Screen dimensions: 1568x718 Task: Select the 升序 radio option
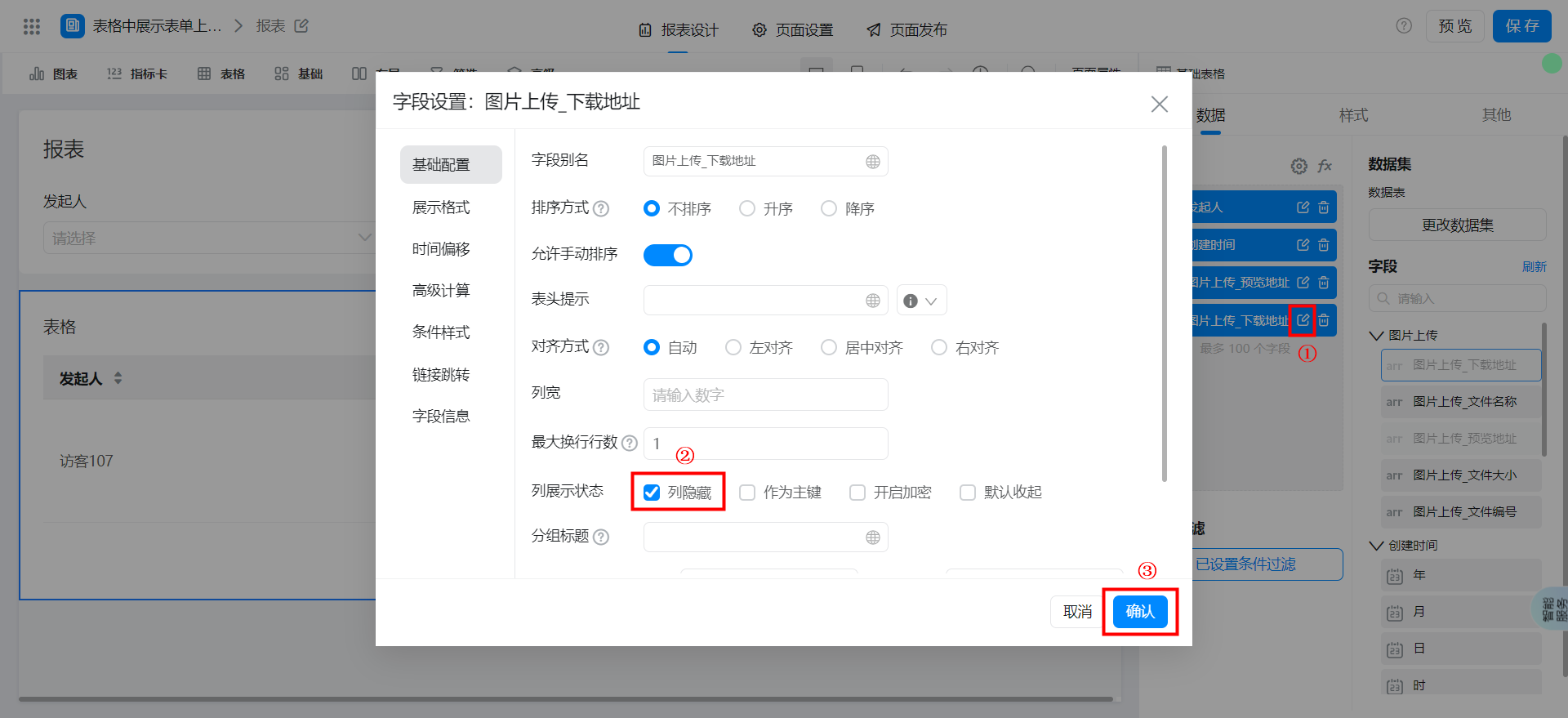(747, 208)
